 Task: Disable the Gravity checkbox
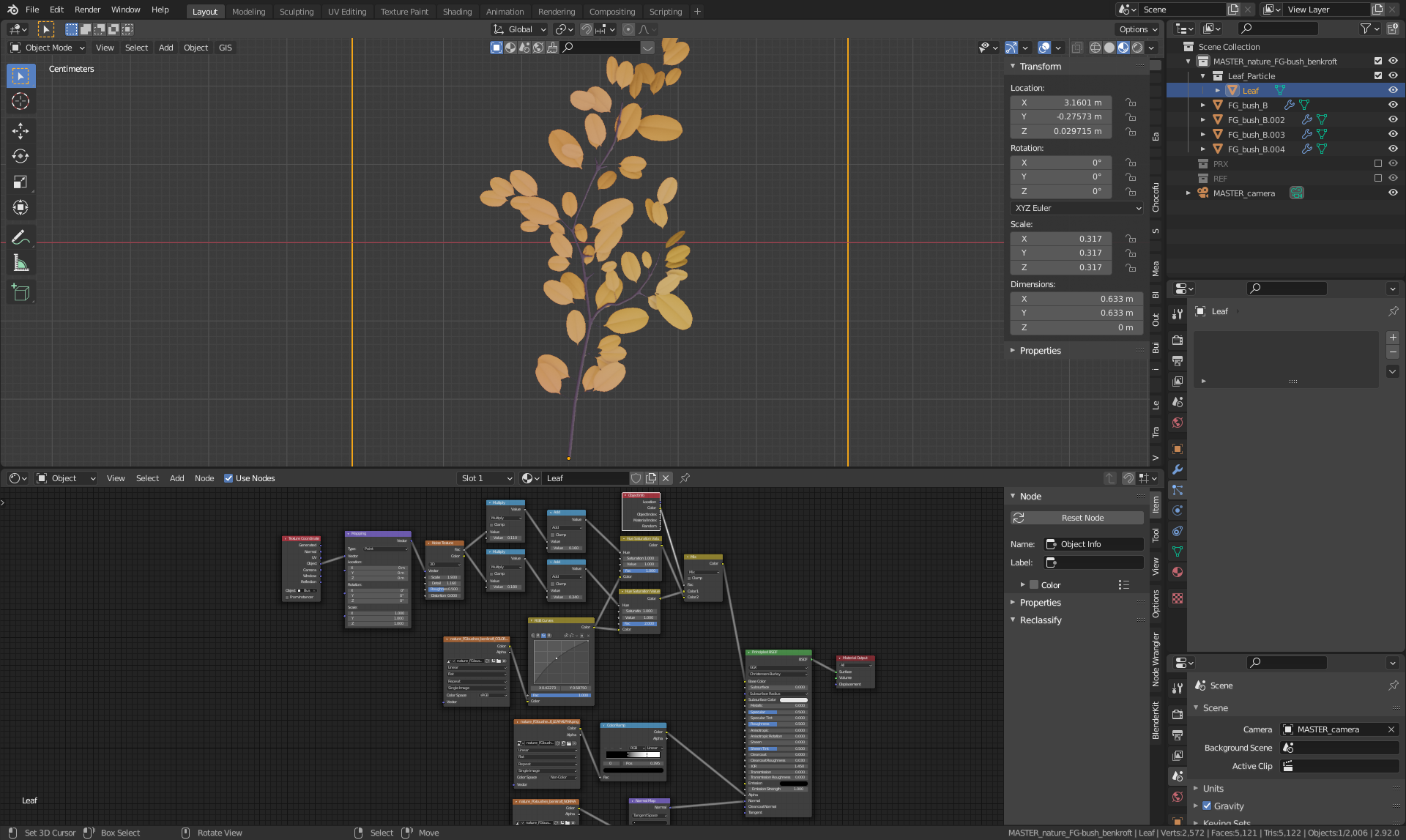(x=1207, y=806)
